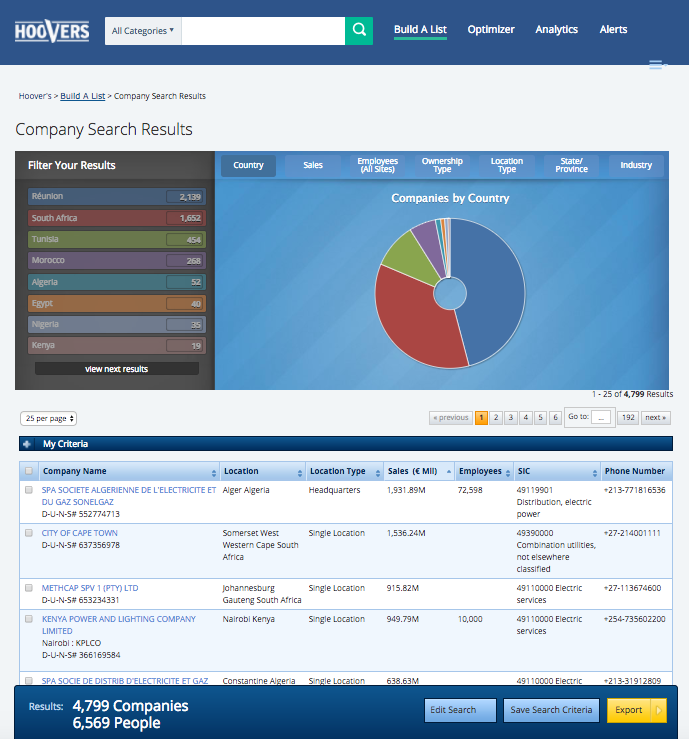Viewport: 689px width, 739px height.
Task: Filter by Egypt orange bar
Action: pos(116,304)
